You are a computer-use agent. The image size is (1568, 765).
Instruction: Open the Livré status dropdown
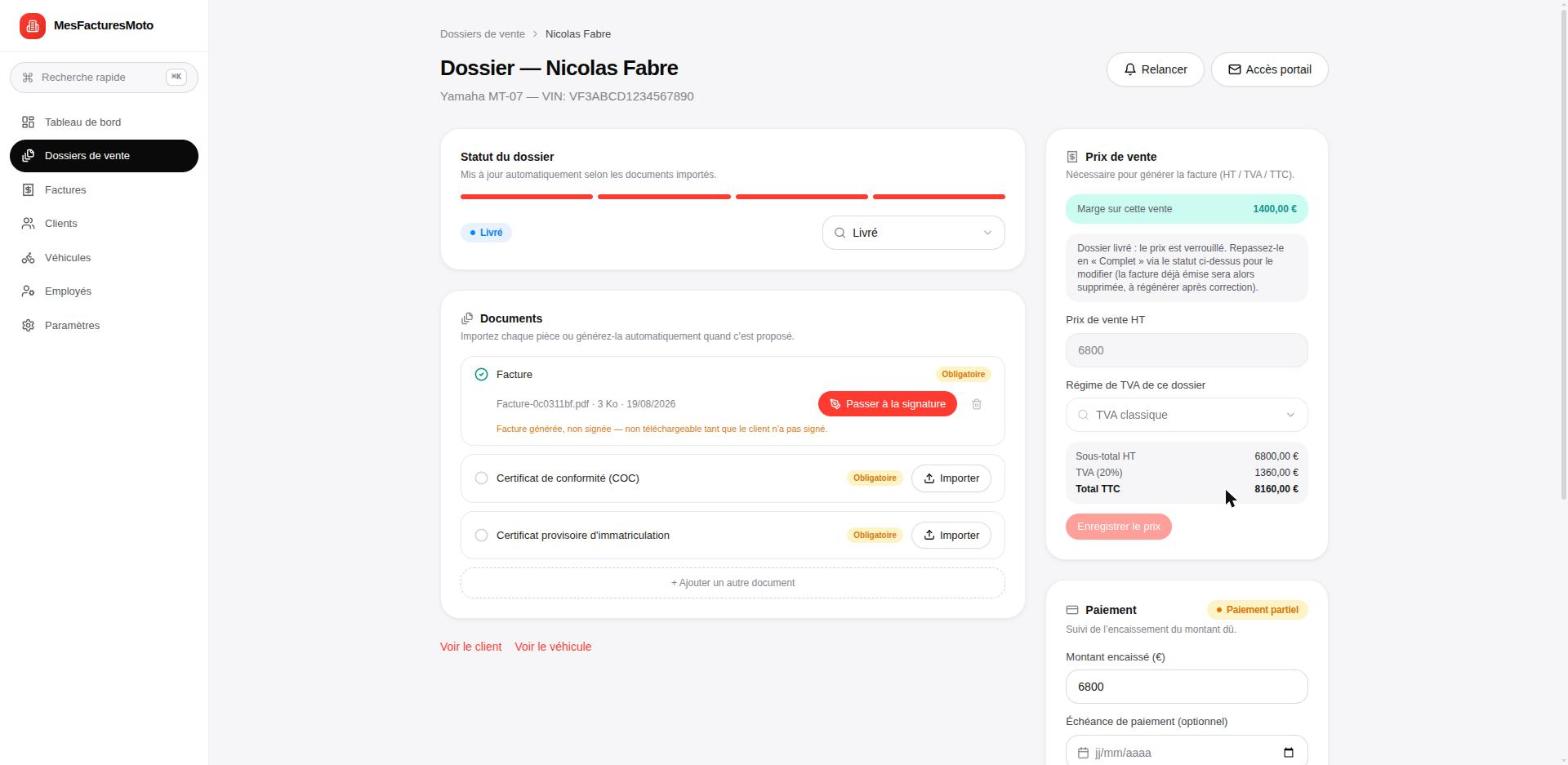click(x=913, y=233)
